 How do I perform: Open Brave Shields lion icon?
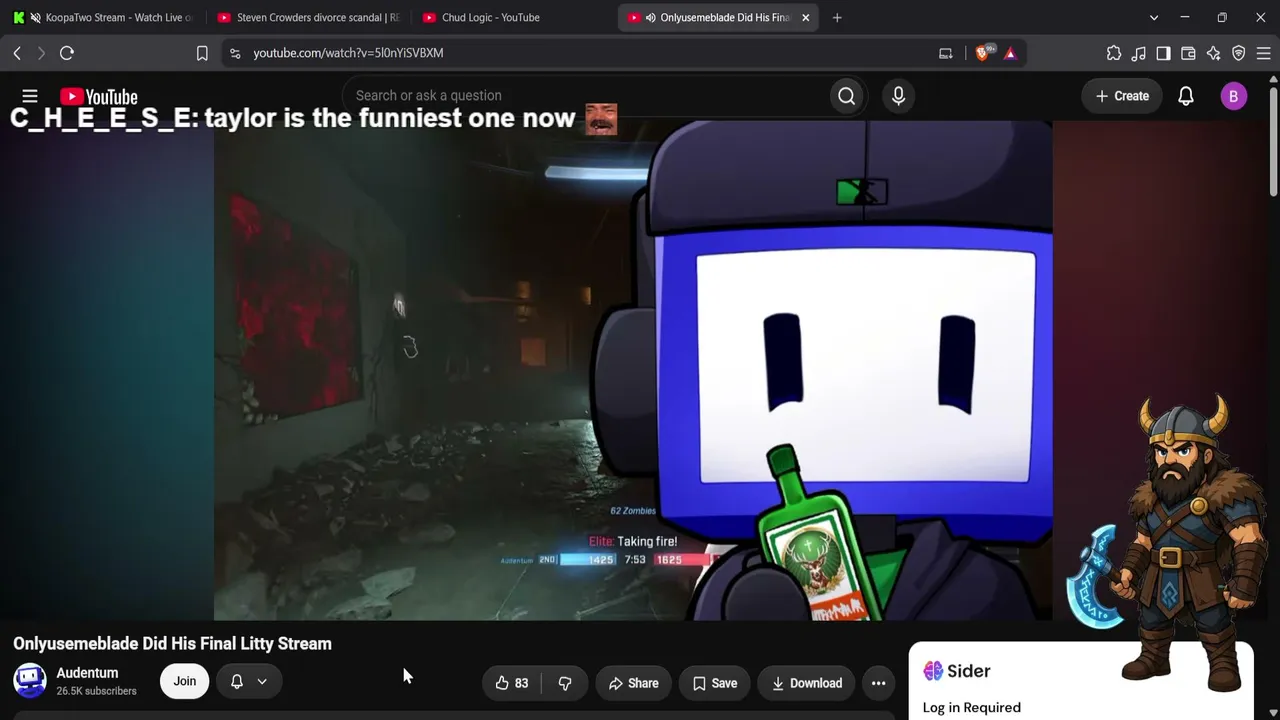(x=982, y=53)
